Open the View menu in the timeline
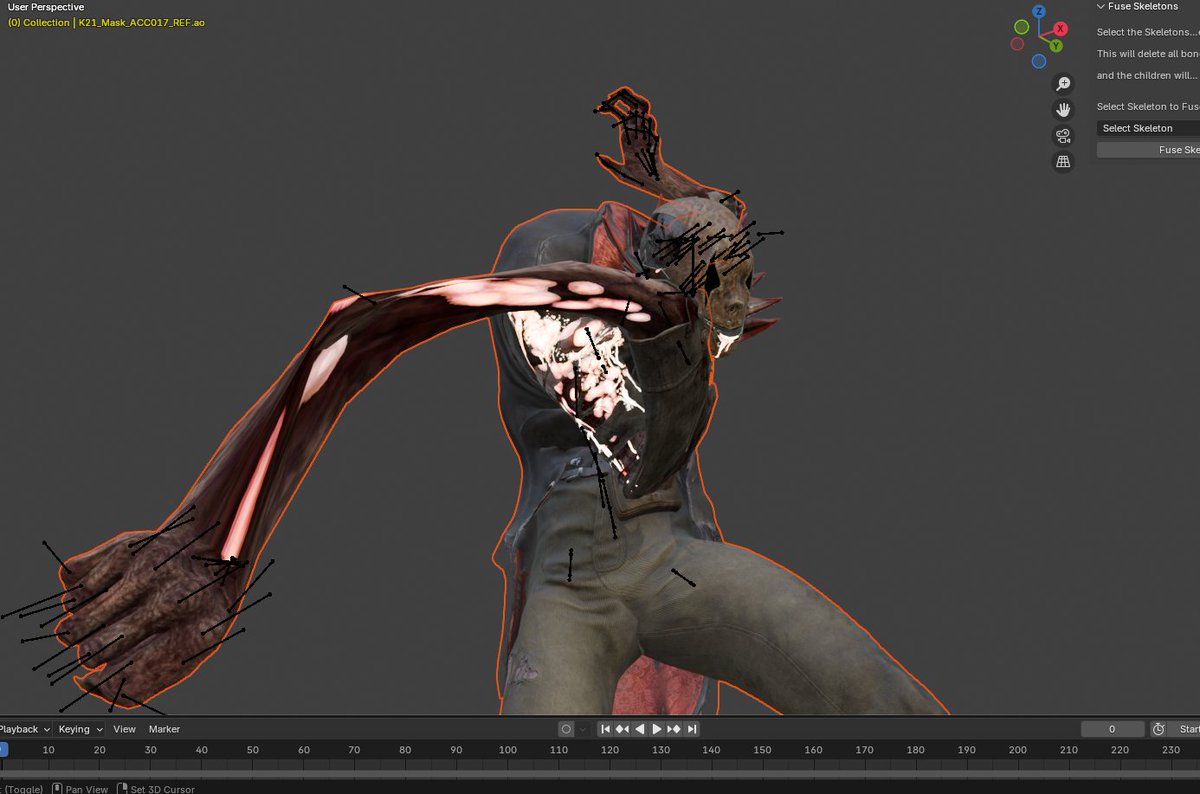The image size is (1200, 794). click(124, 730)
